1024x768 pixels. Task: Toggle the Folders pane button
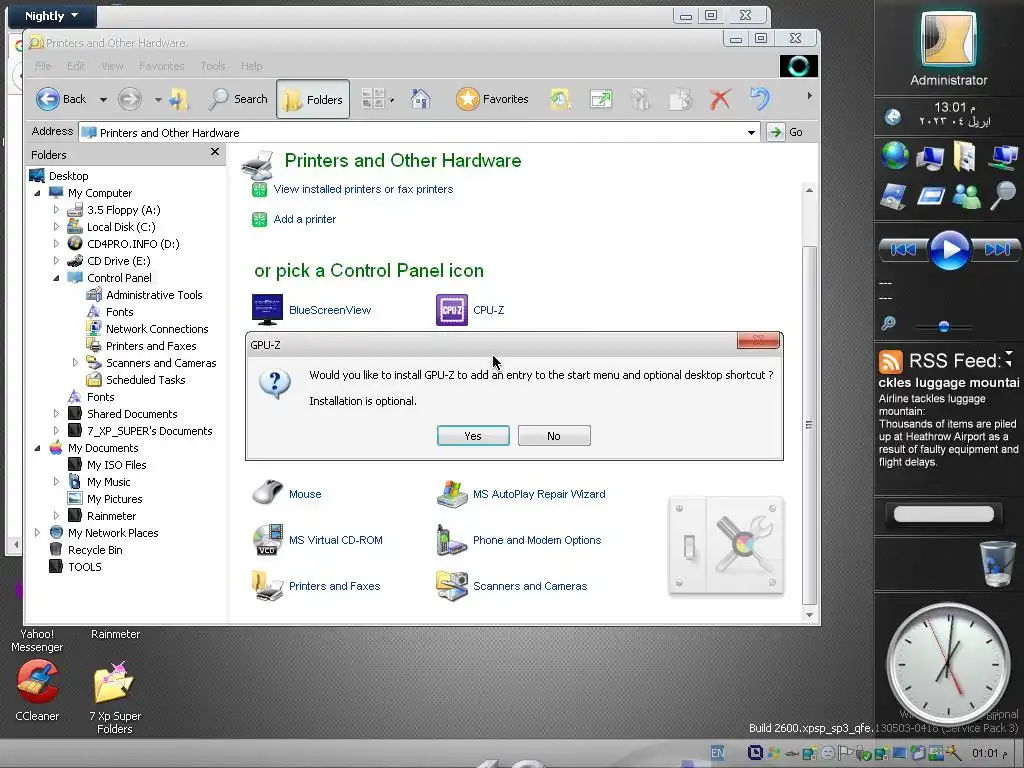(313, 99)
